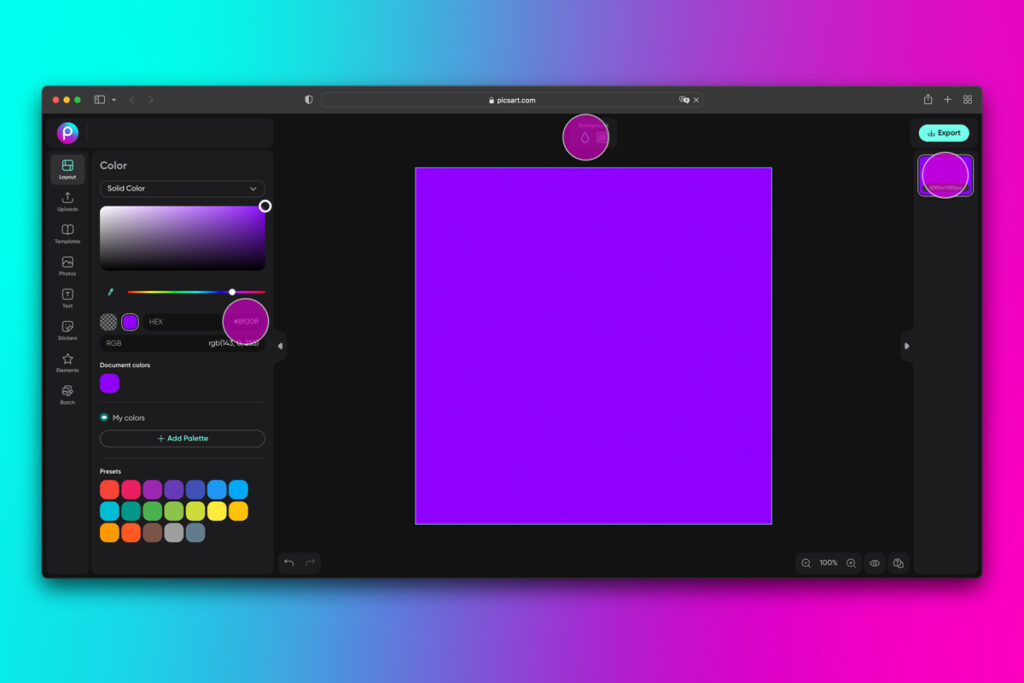Image resolution: width=1024 pixels, height=683 pixels.
Task: Select the transparent checkerboard color option
Action: click(107, 322)
